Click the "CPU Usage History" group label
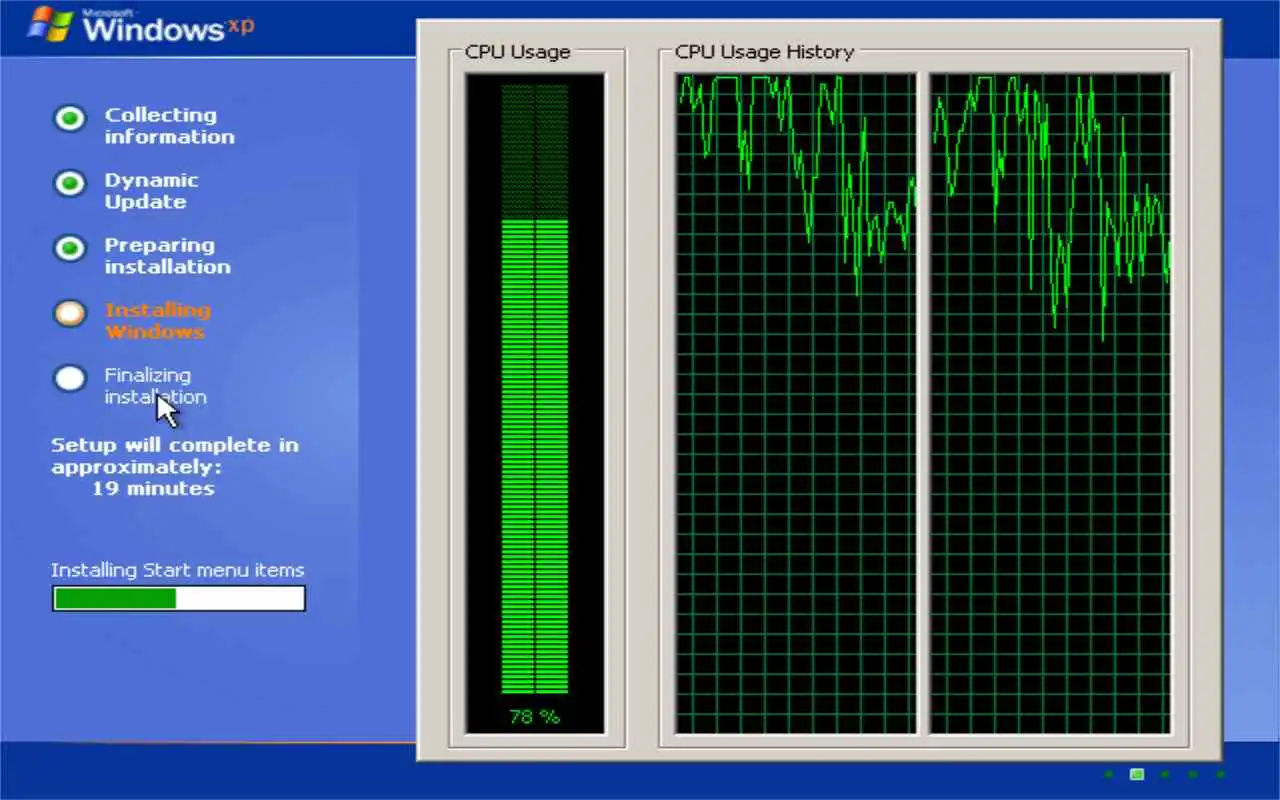1280x800 pixels. click(x=764, y=52)
